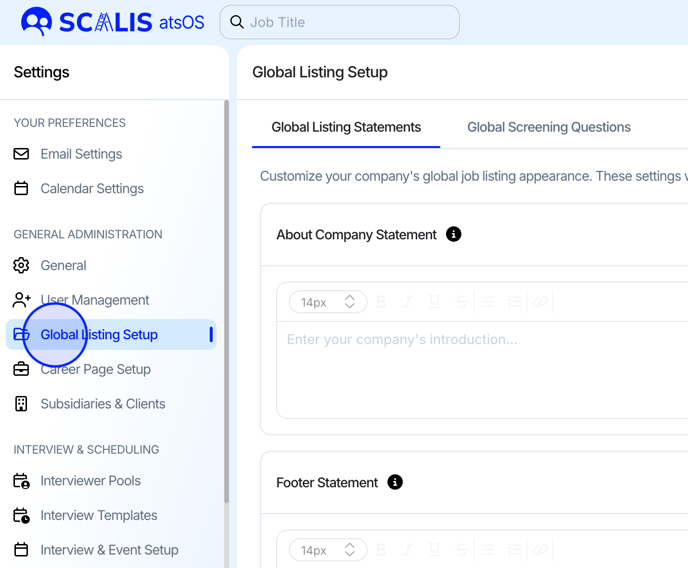Open font size dropdown in About Company editor

[x=327, y=301]
